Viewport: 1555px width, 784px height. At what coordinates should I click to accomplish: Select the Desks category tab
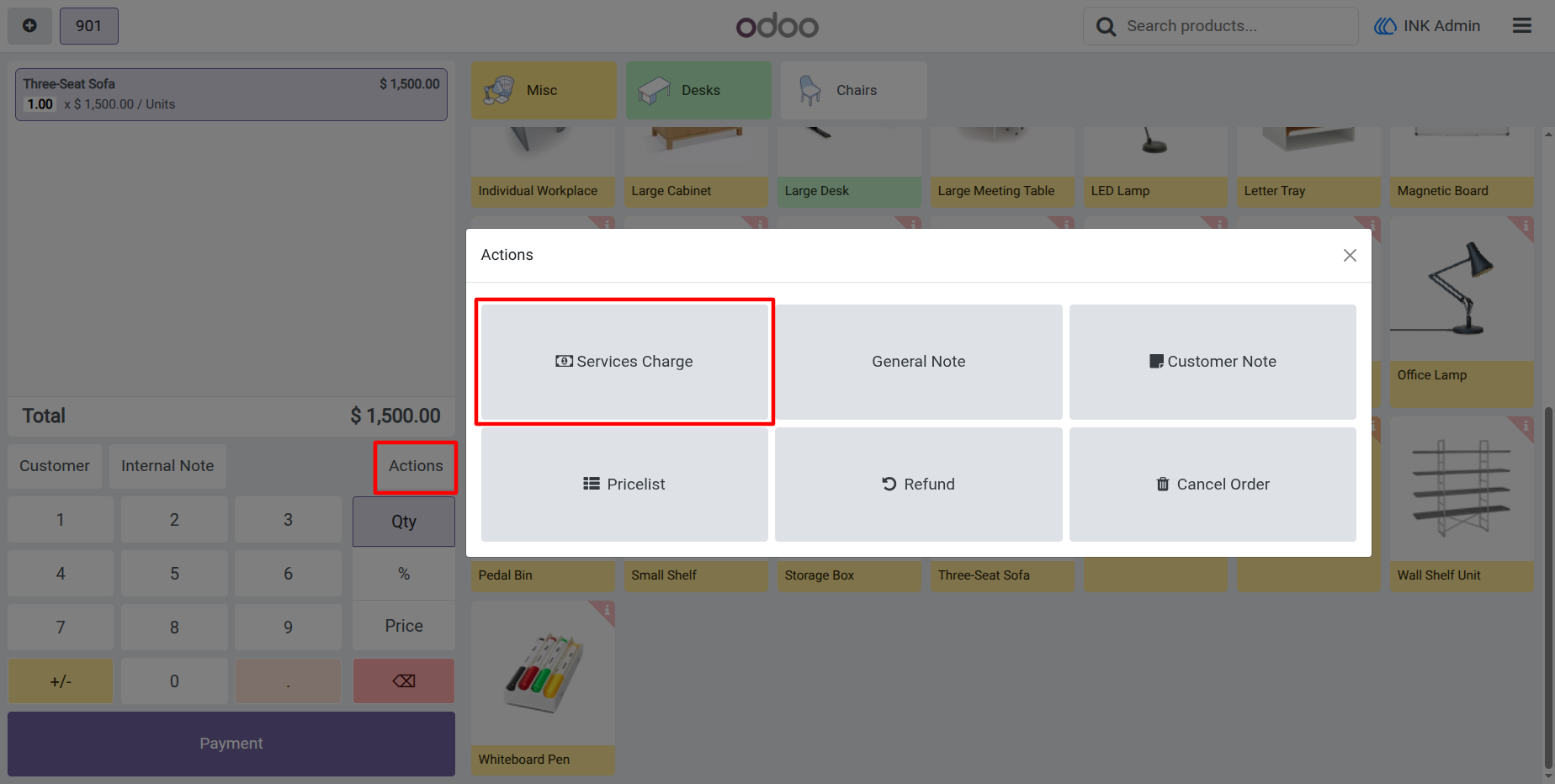(x=698, y=90)
